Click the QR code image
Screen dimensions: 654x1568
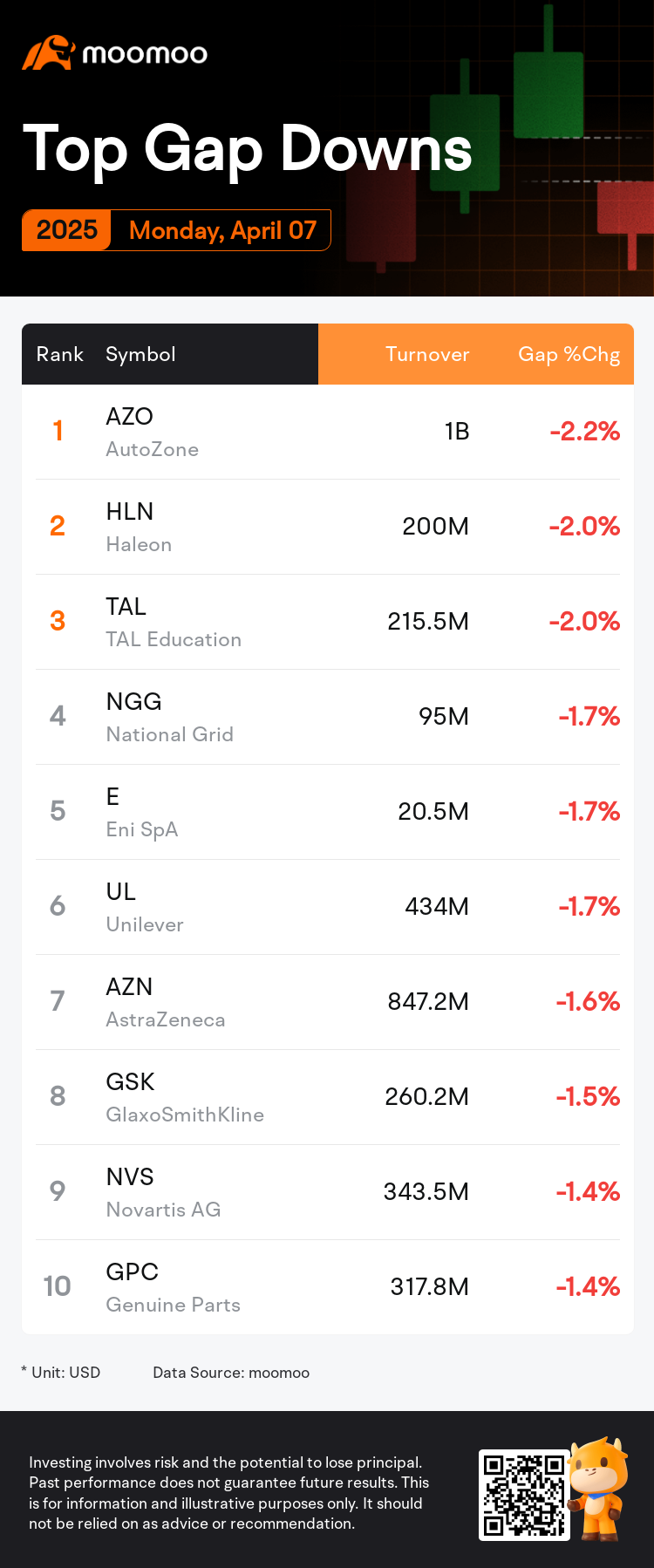click(524, 1495)
